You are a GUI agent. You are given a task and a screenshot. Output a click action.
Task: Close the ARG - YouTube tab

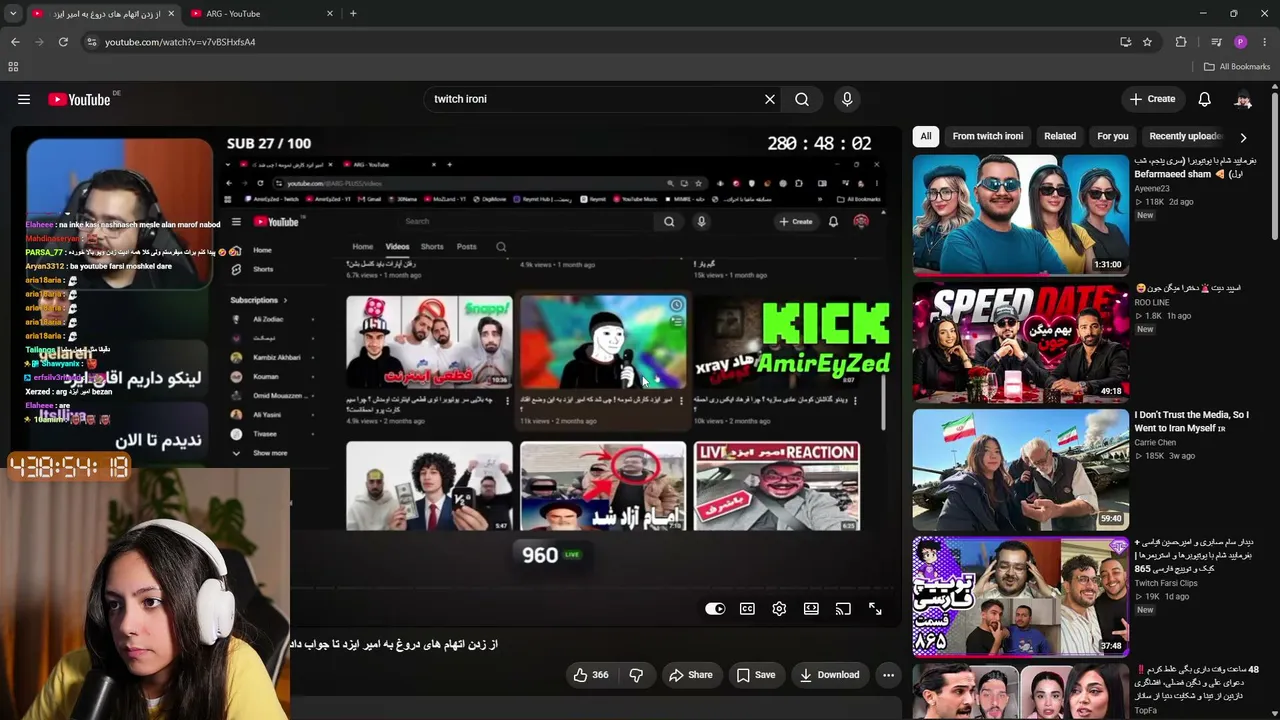click(330, 14)
